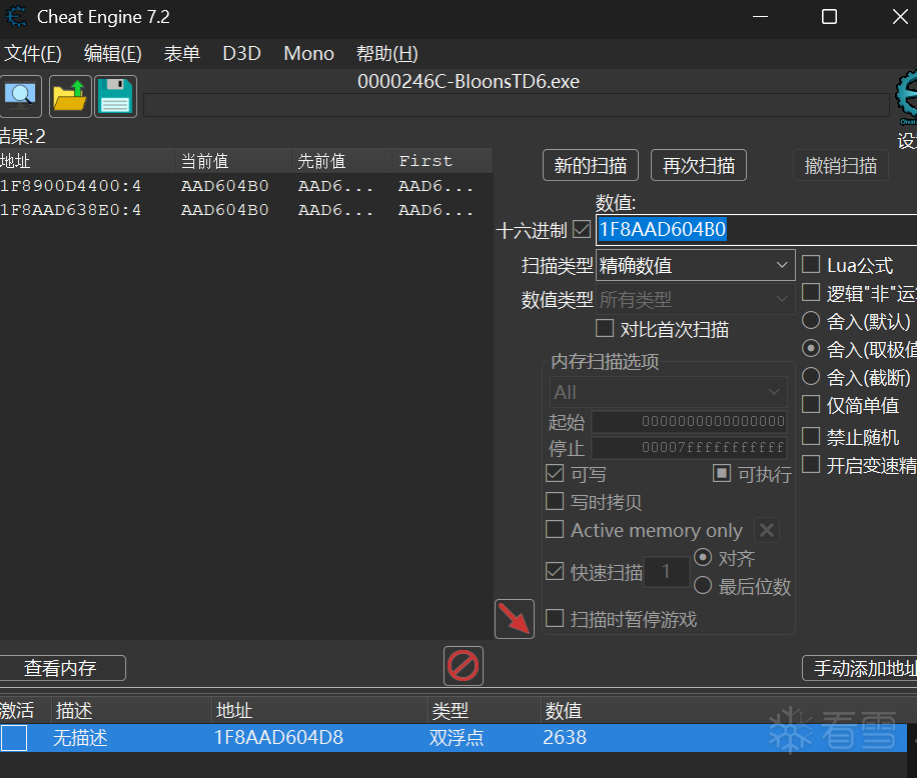917x778 pixels.
Task: Toggle the 可执行 checkbox
Action: [722, 473]
